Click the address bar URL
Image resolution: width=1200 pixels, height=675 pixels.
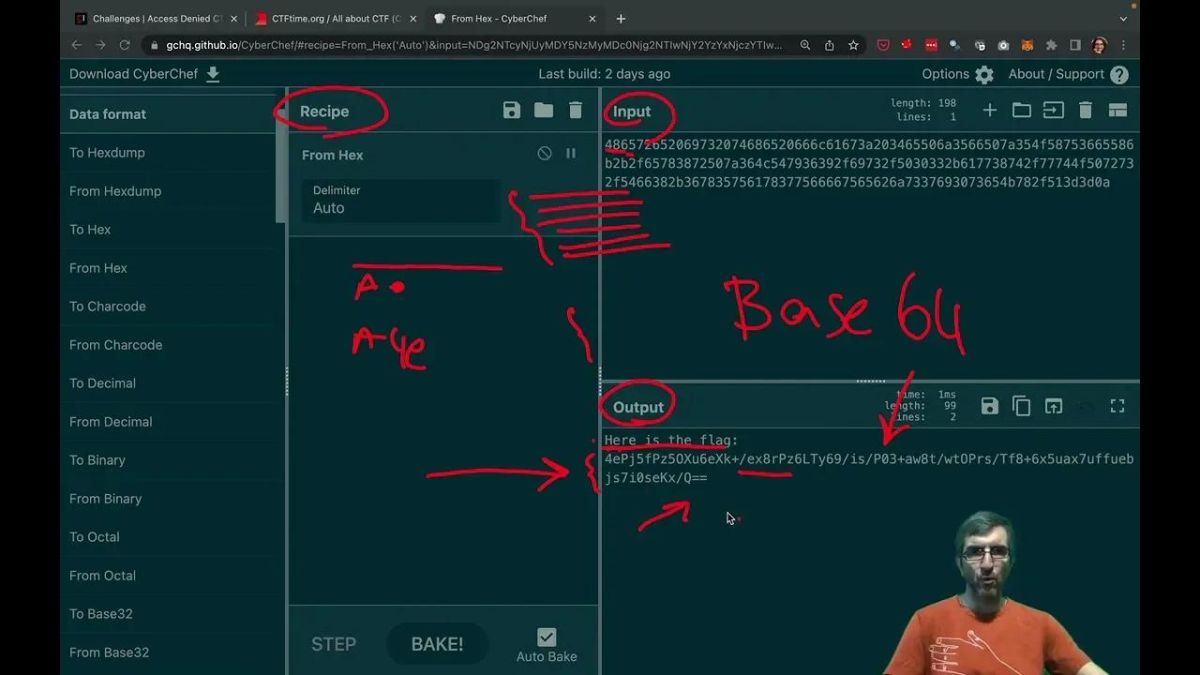(x=475, y=45)
